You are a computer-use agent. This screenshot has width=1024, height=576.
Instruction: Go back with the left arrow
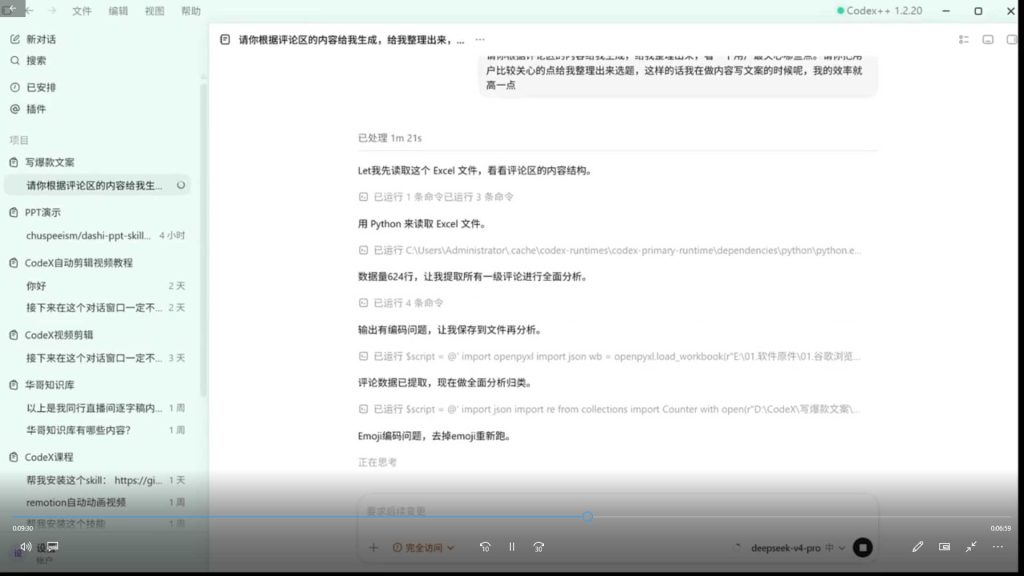point(29,11)
